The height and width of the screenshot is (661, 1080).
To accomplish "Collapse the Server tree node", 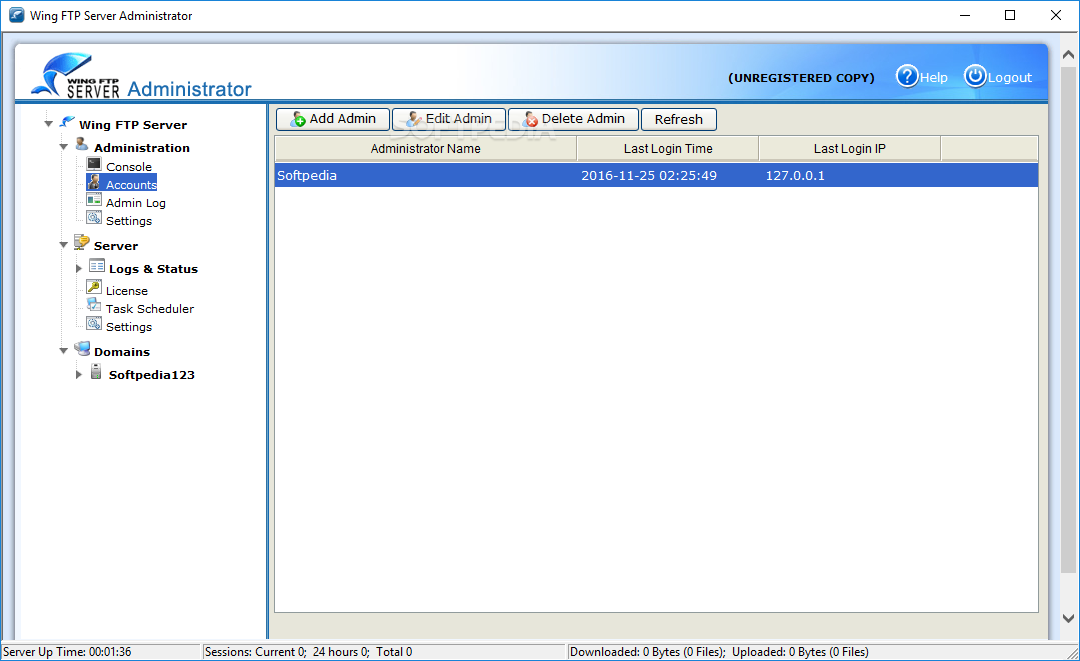I will [63, 245].
